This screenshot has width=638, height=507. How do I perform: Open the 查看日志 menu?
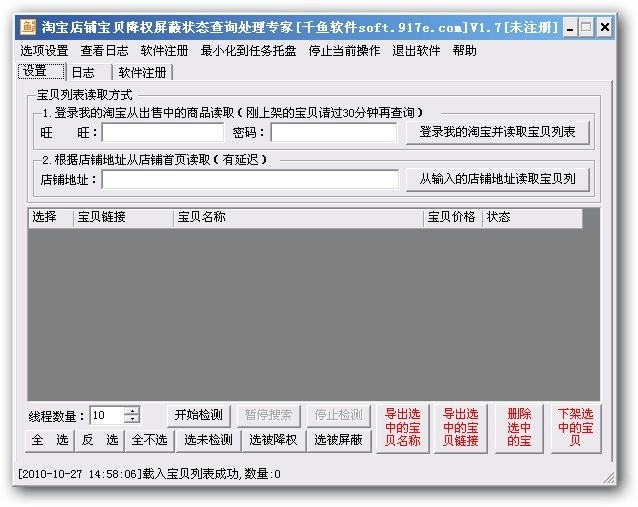104,50
